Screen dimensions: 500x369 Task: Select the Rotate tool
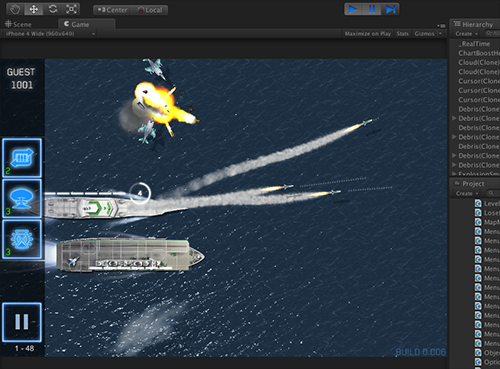click(x=53, y=9)
